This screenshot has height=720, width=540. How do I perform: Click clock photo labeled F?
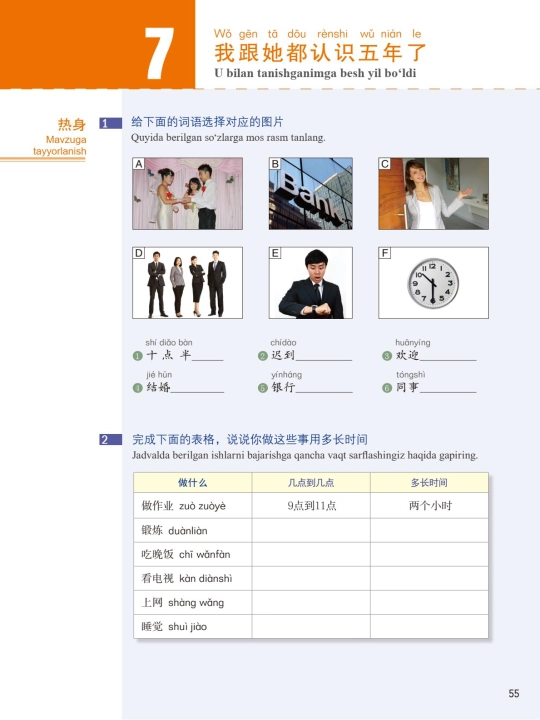click(433, 283)
